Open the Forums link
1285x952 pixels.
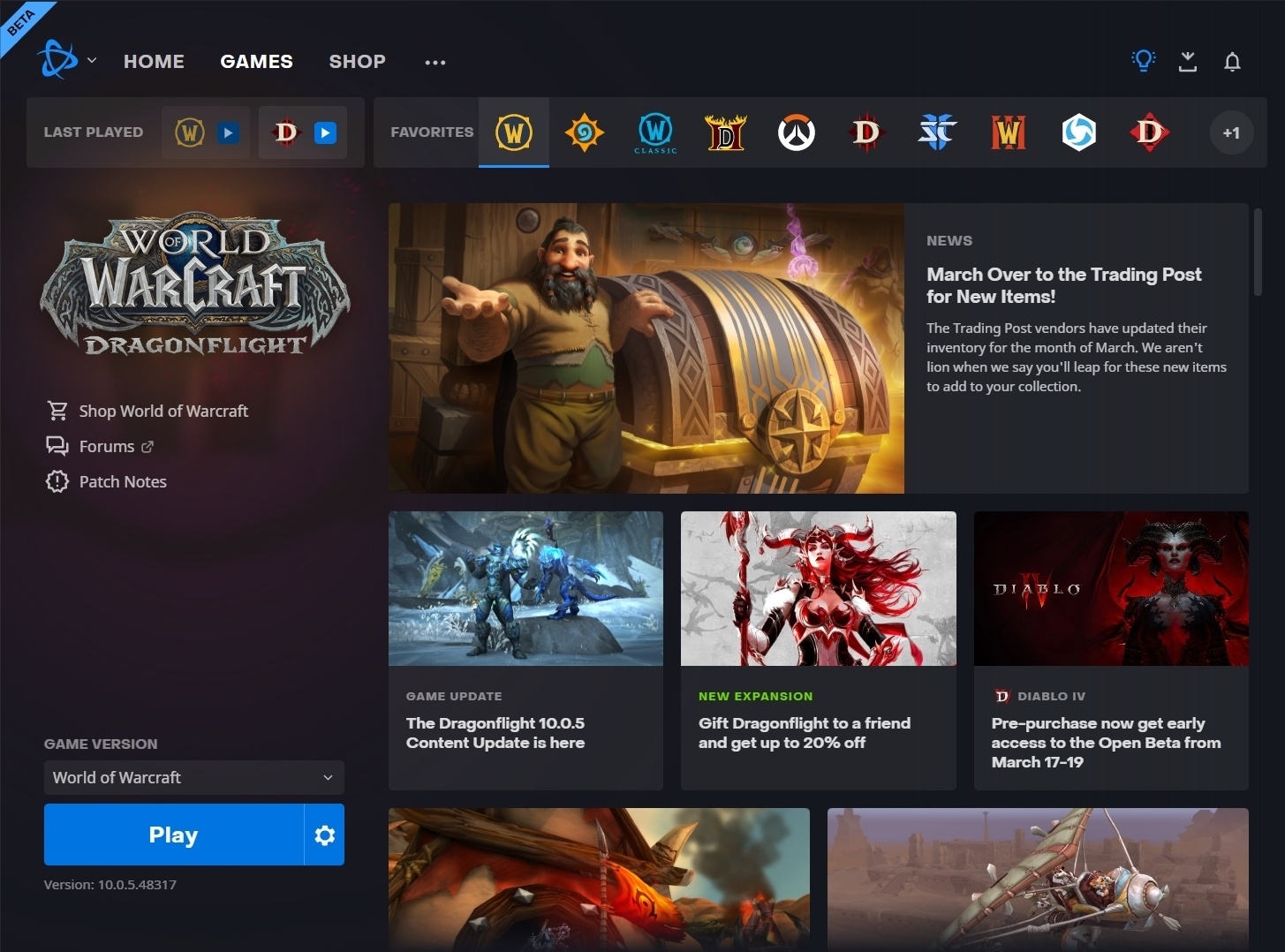pos(107,446)
